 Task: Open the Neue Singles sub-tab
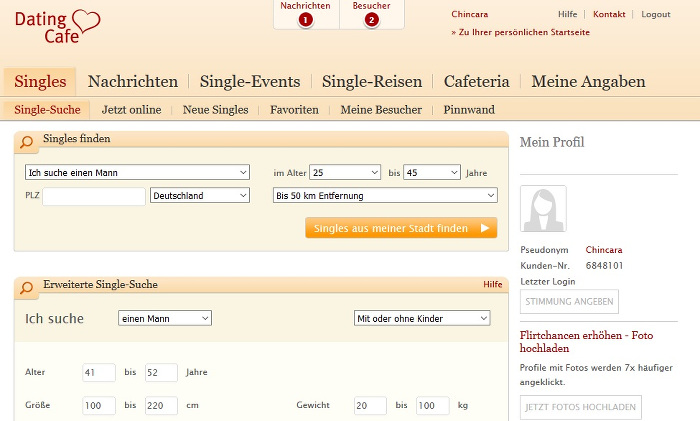click(216, 110)
